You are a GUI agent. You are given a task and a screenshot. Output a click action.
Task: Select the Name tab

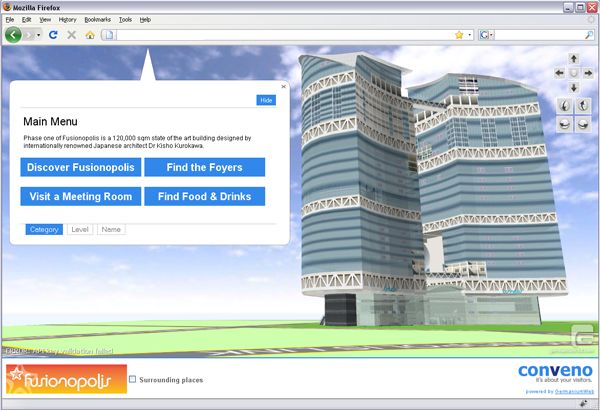tap(111, 229)
